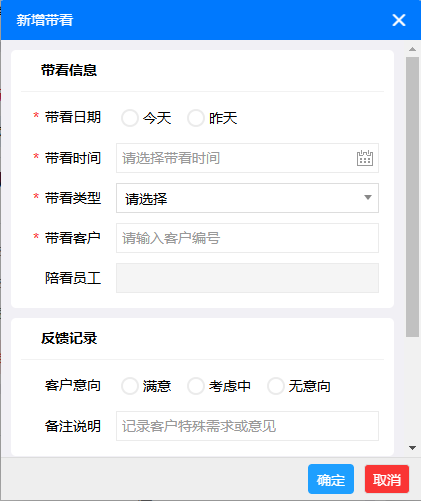
Task: Expand the 带看类型 dropdown arrow
Action: click(x=368, y=198)
